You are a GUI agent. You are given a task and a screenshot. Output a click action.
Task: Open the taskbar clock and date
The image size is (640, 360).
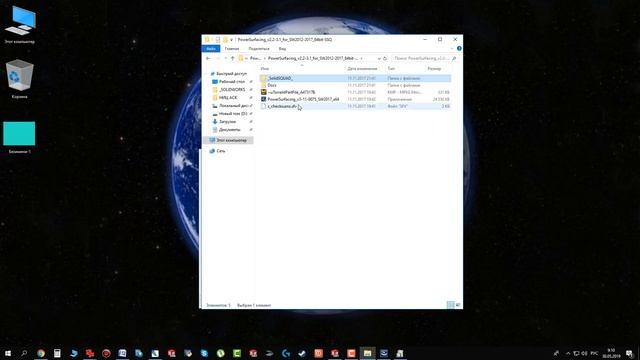click(611, 353)
